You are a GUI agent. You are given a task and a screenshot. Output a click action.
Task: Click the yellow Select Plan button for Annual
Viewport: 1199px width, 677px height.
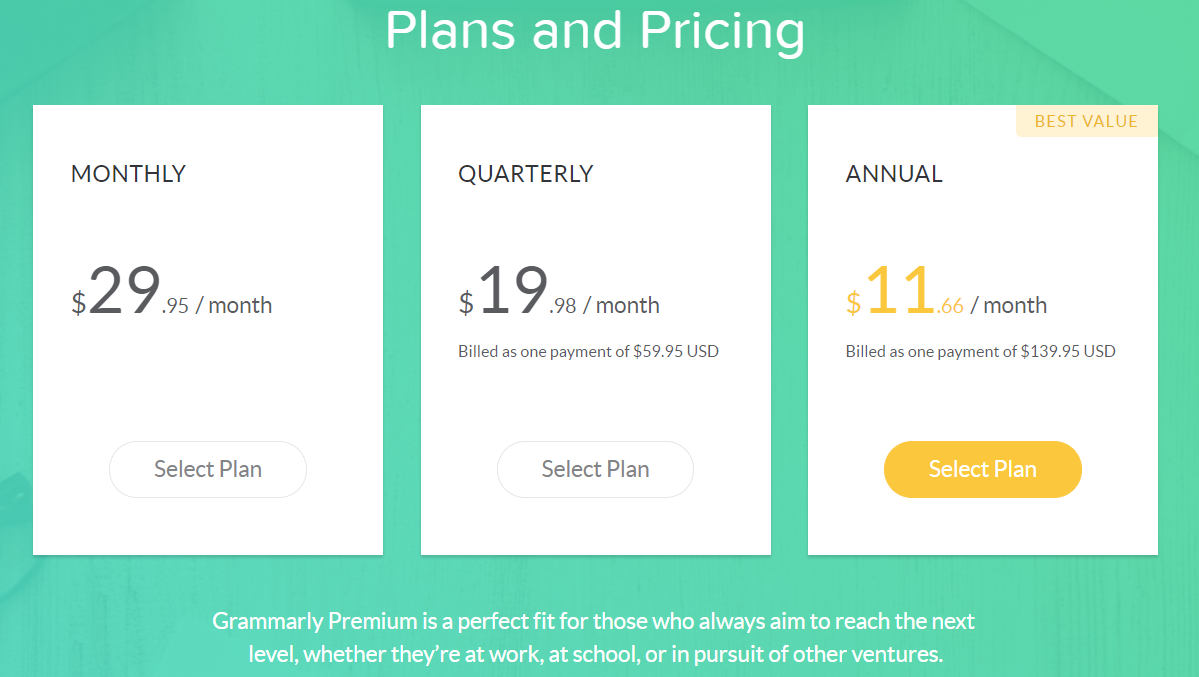click(x=983, y=469)
